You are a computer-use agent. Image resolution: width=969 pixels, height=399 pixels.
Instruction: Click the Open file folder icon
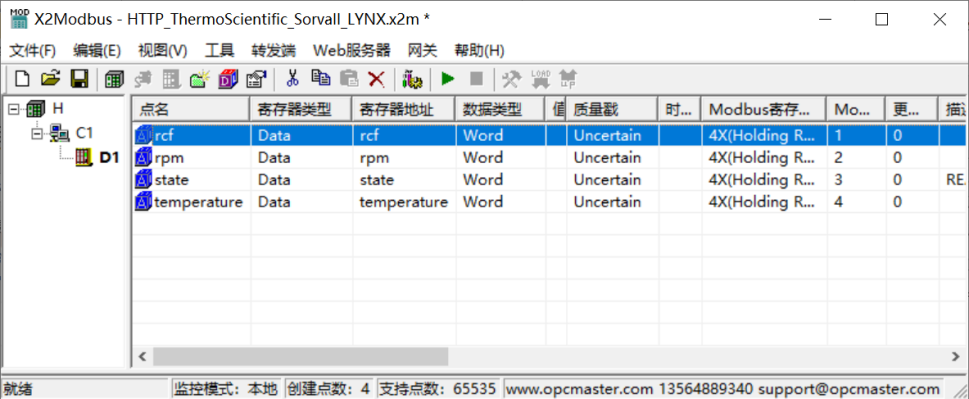pos(51,78)
